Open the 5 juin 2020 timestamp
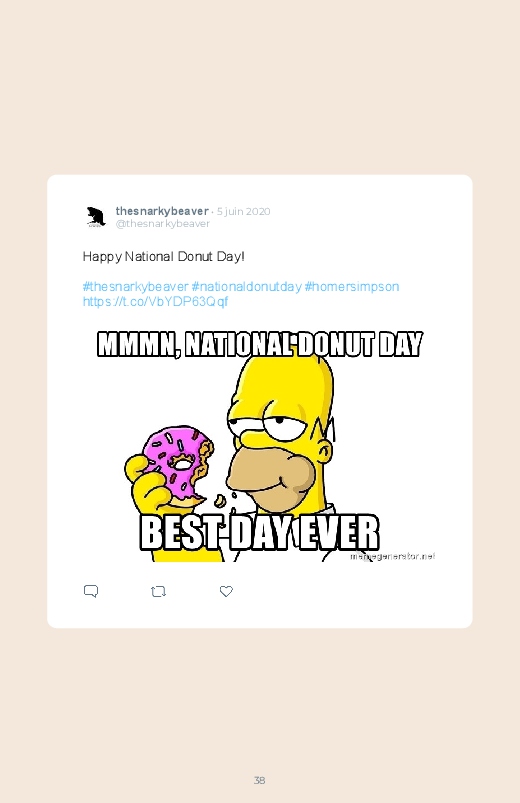Image resolution: width=520 pixels, height=803 pixels. point(243,211)
